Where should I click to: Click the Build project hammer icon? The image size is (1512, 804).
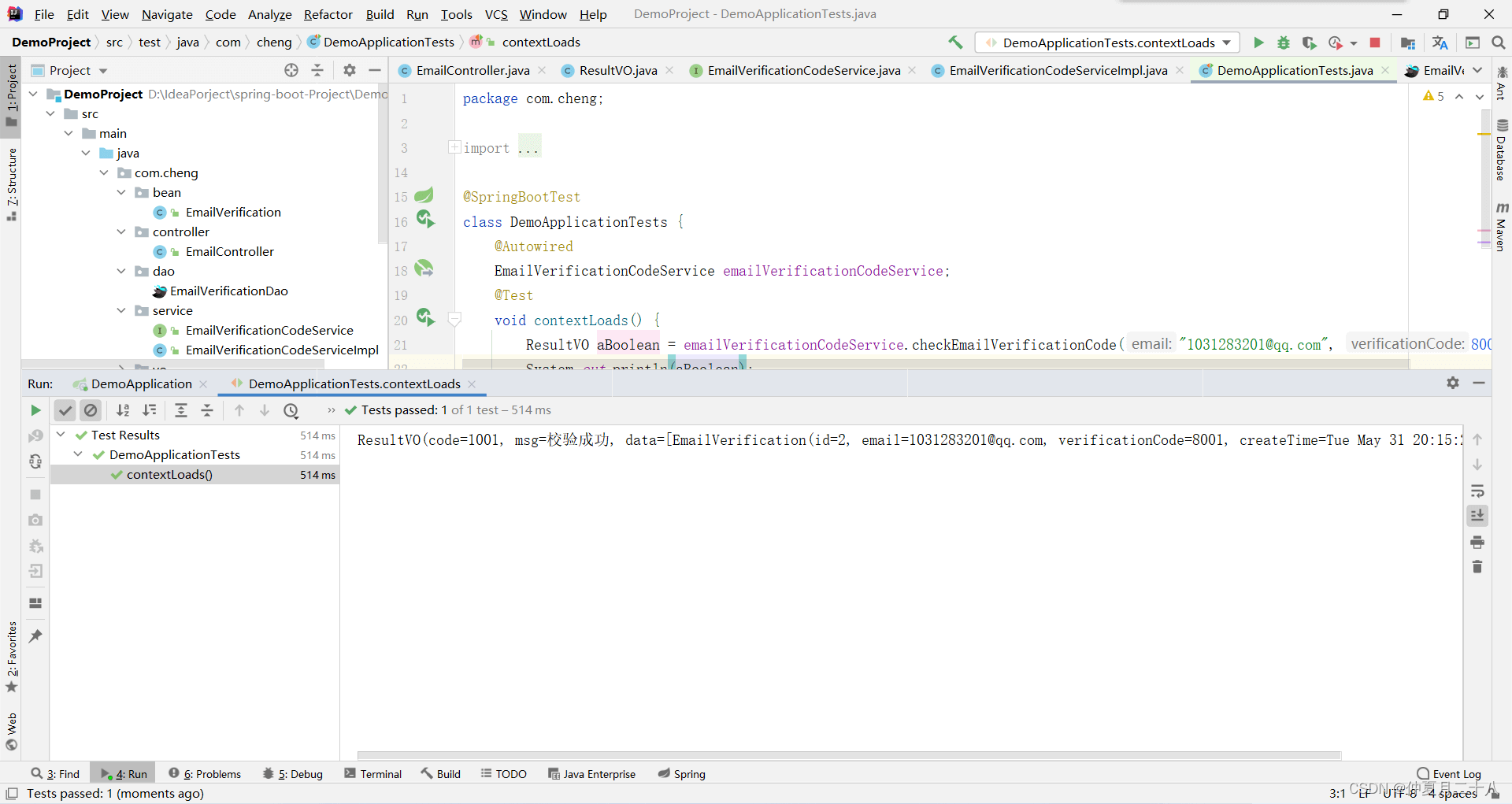(955, 43)
